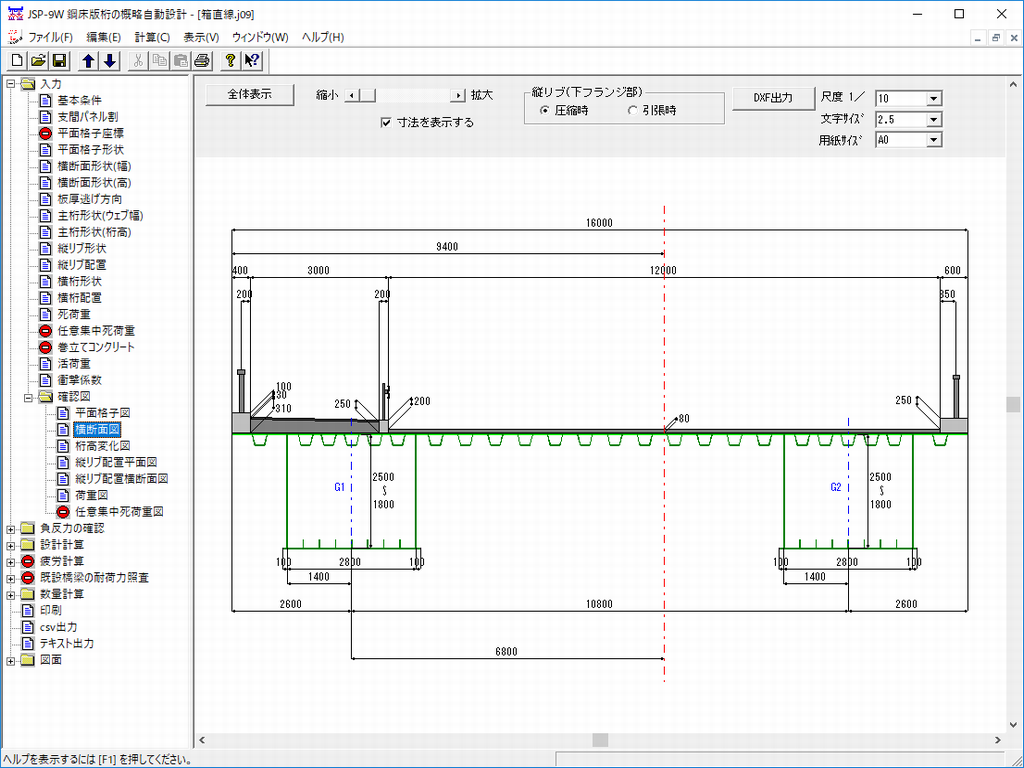Click the blue up arrow toolbar icon
This screenshot has height=768, width=1024.
89,61
